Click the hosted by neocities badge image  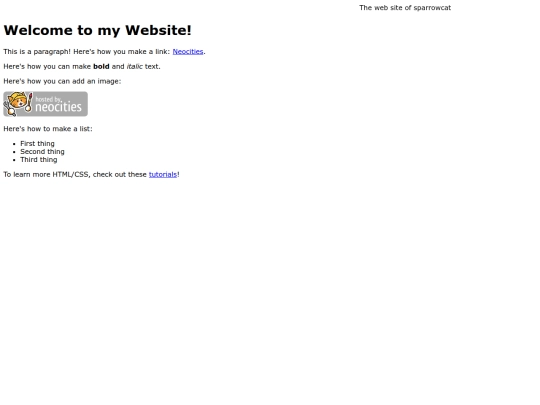(45, 104)
